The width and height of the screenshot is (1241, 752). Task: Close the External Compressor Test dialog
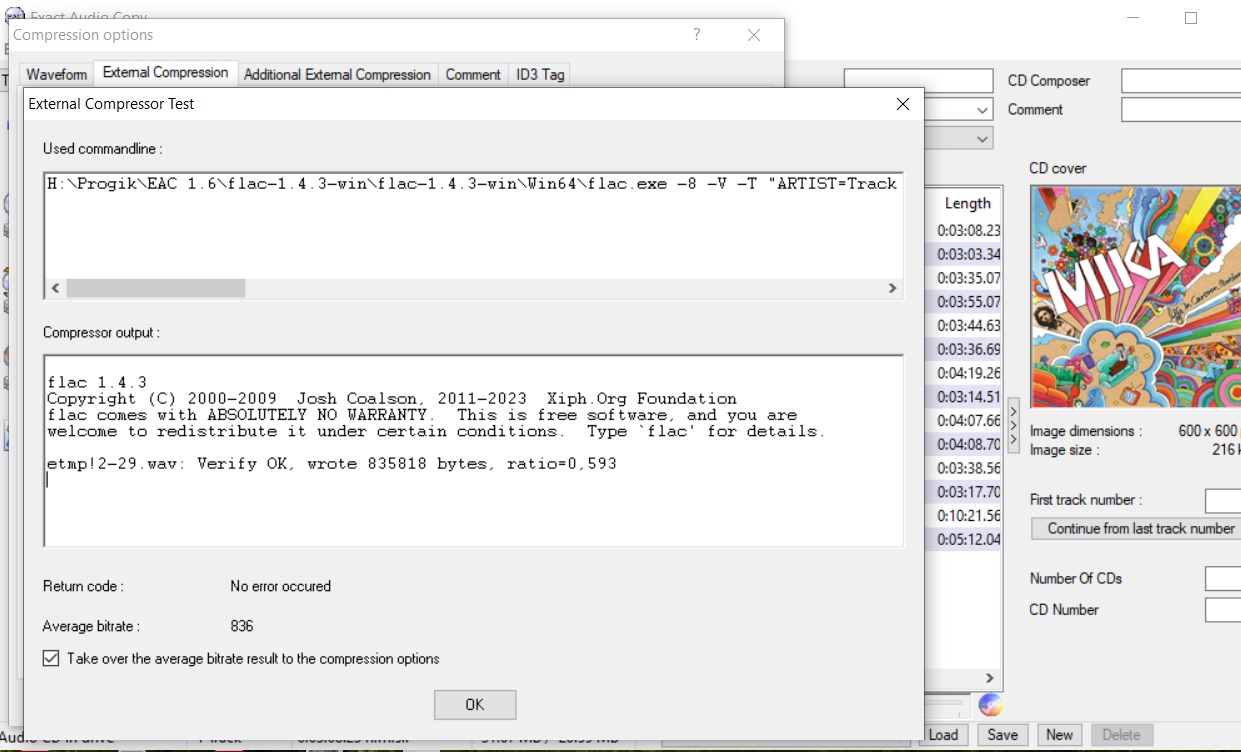click(x=902, y=104)
